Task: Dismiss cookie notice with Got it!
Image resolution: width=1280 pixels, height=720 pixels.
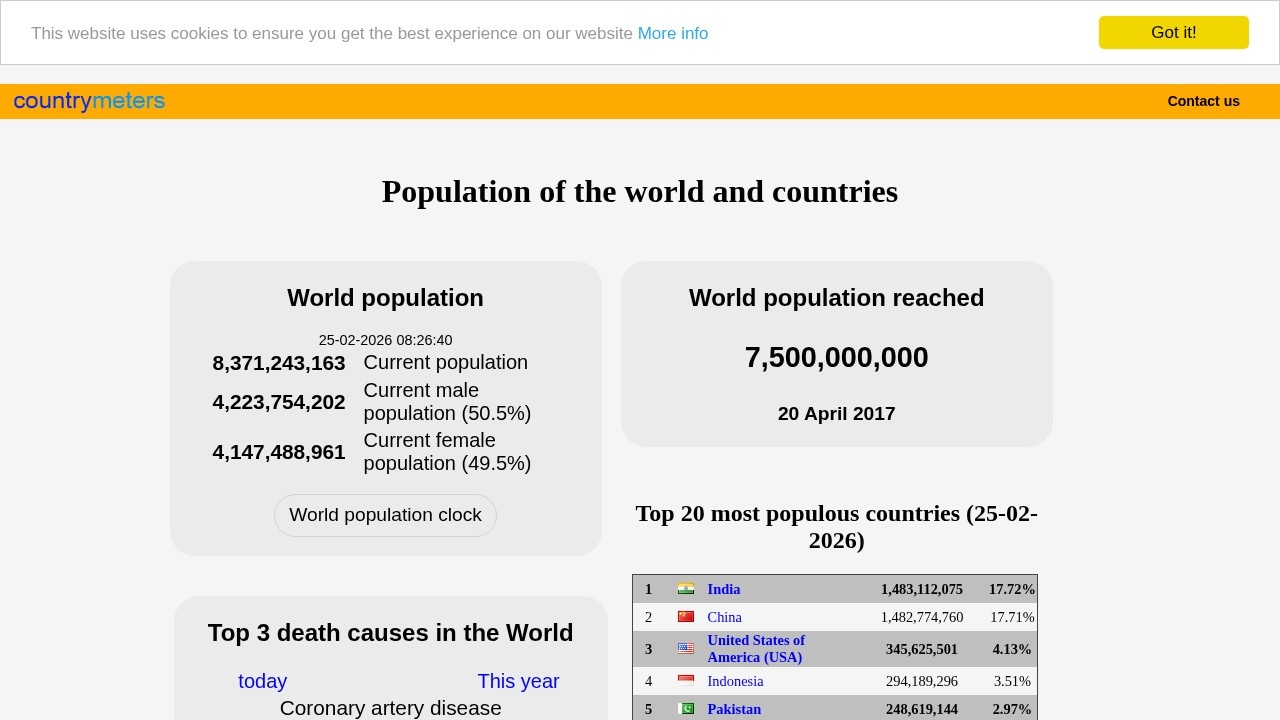Action: [1173, 32]
